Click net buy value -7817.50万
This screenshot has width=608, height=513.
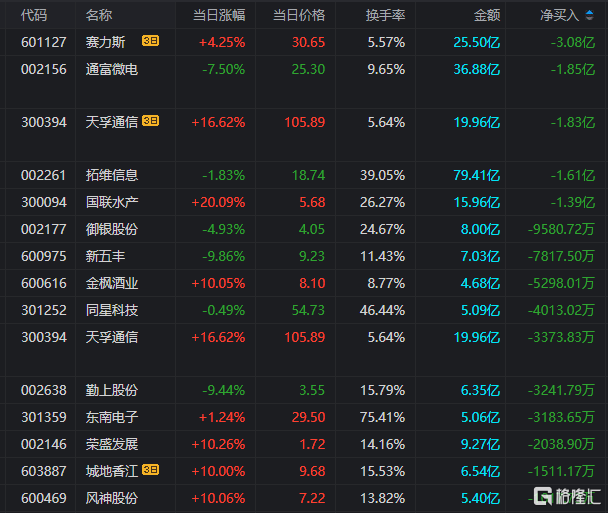pos(561,256)
